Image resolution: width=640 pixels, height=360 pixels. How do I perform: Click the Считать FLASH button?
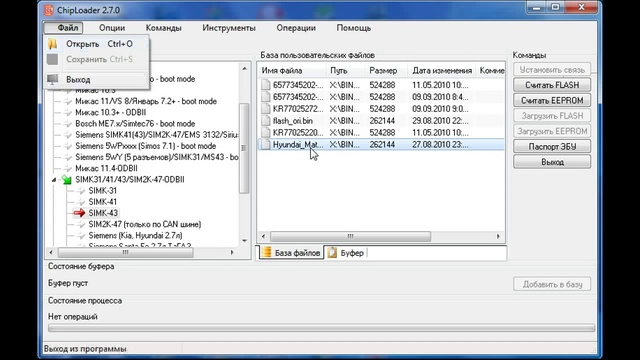(552, 85)
